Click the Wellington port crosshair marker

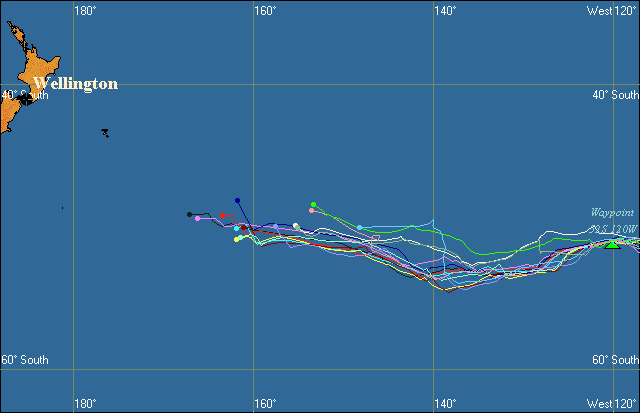26,98
